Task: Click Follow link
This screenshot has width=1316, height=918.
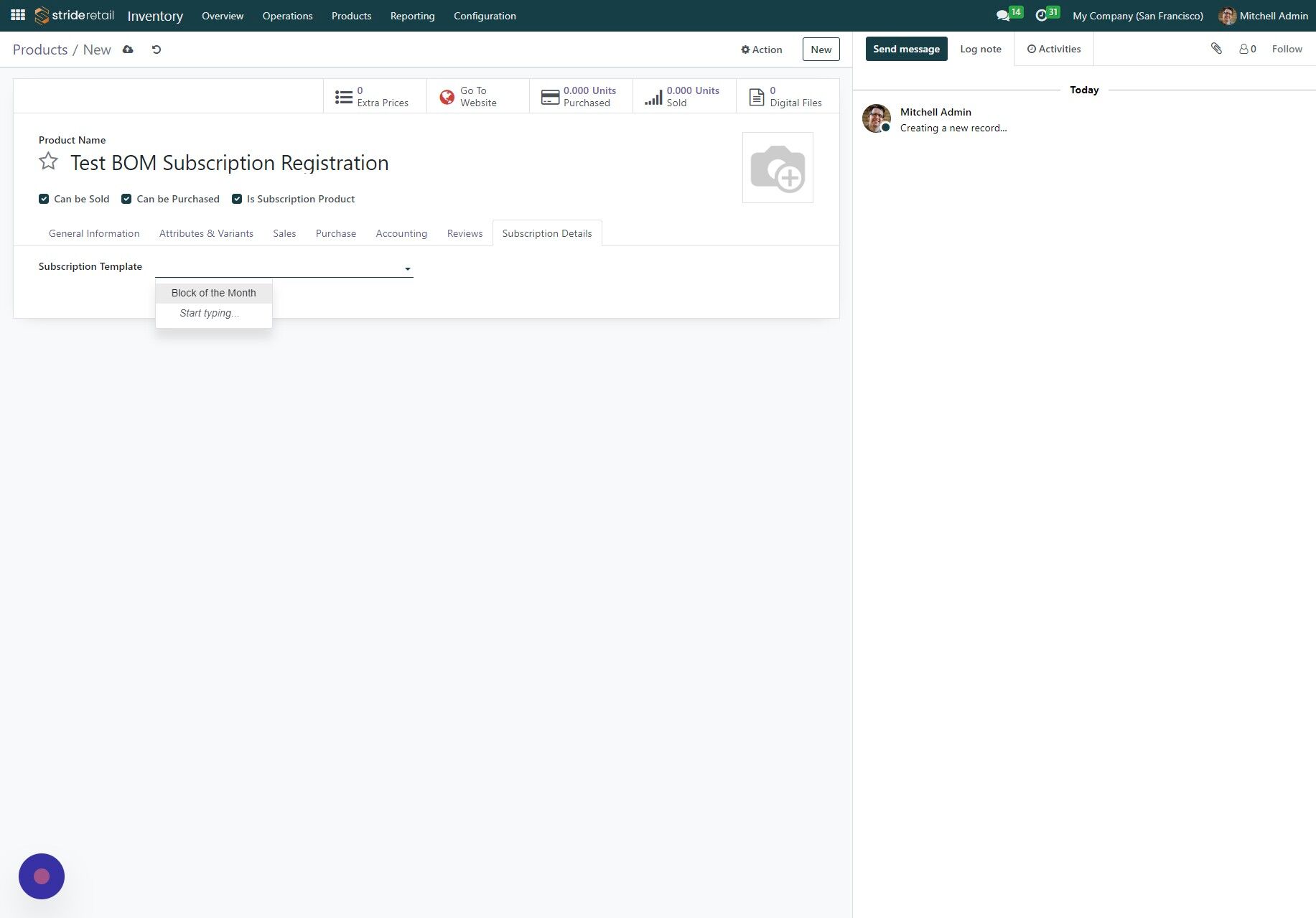Action: pos(1287,49)
